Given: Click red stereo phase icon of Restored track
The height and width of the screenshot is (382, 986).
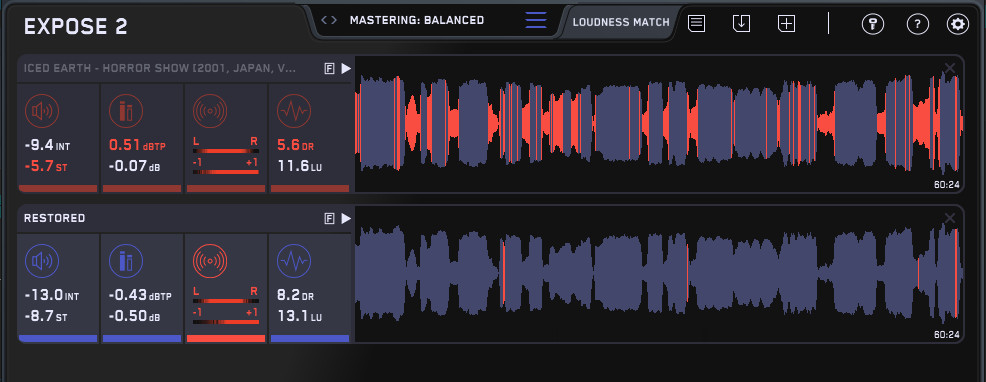Looking at the screenshot, I should (x=209, y=261).
